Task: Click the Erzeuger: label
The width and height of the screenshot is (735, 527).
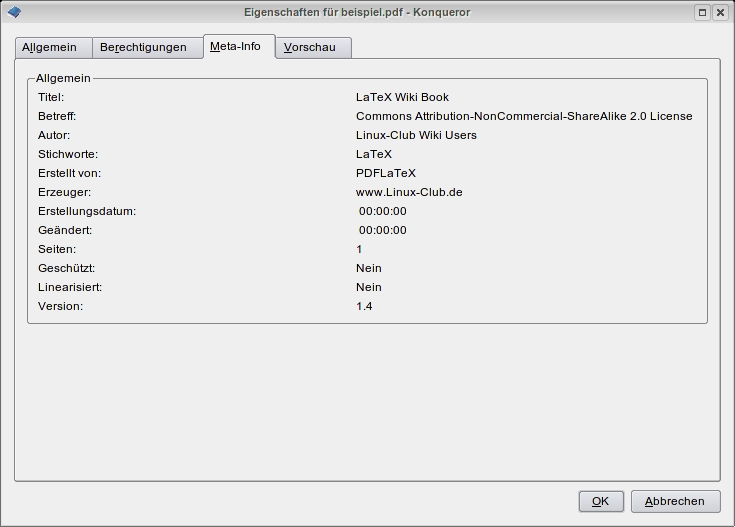Action: pos(65,192)
